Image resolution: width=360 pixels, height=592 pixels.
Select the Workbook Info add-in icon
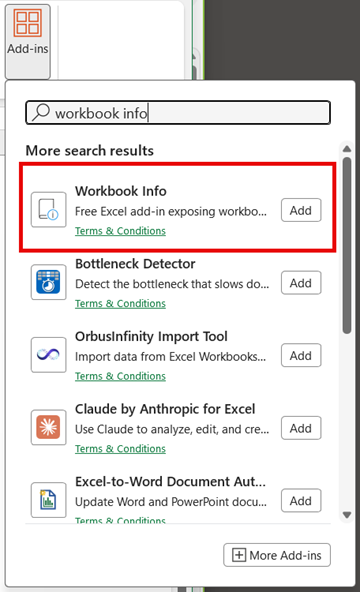(49, 210)
